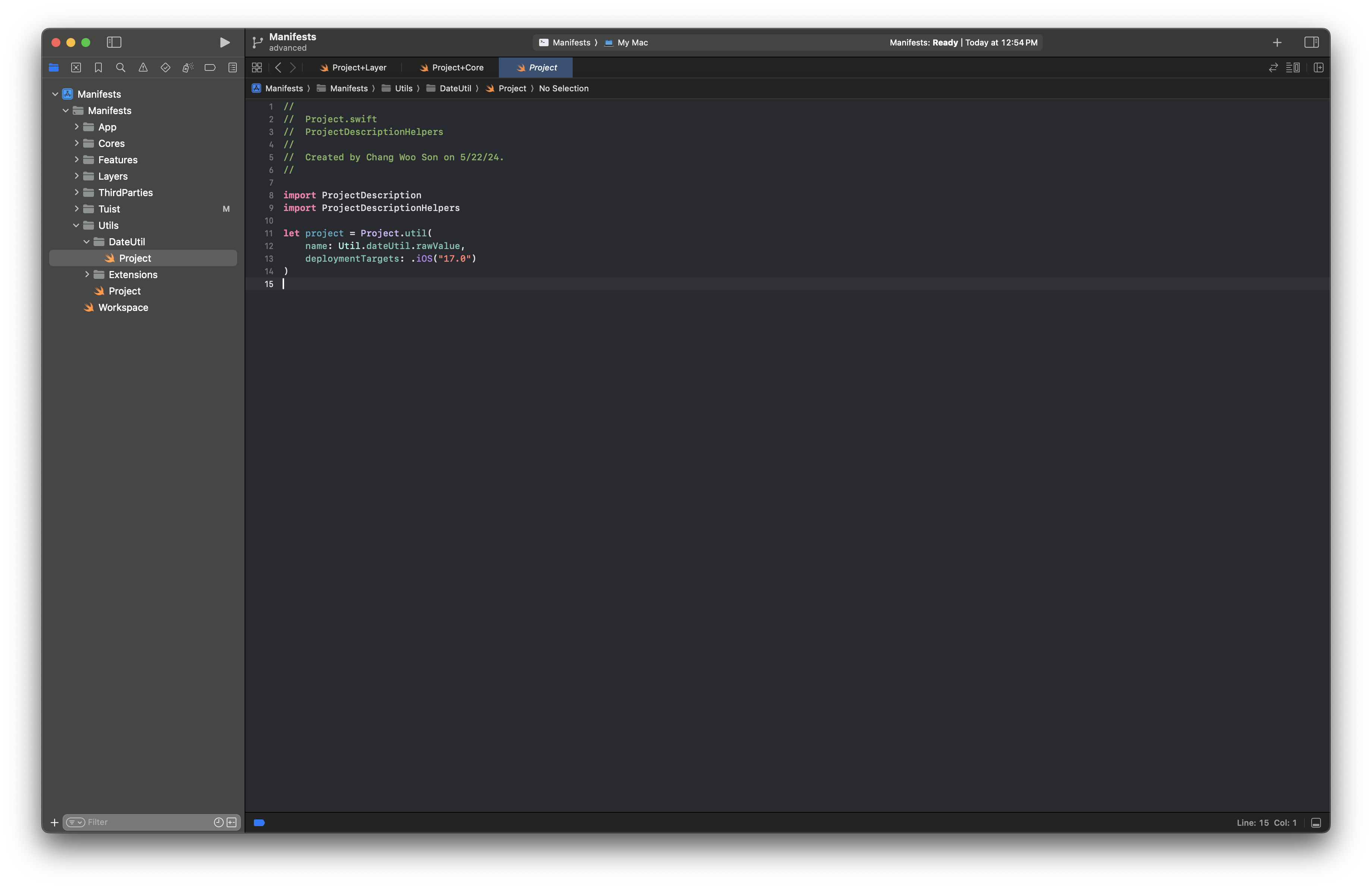
Task: Select the active Project tab
Action: point(536,67)
